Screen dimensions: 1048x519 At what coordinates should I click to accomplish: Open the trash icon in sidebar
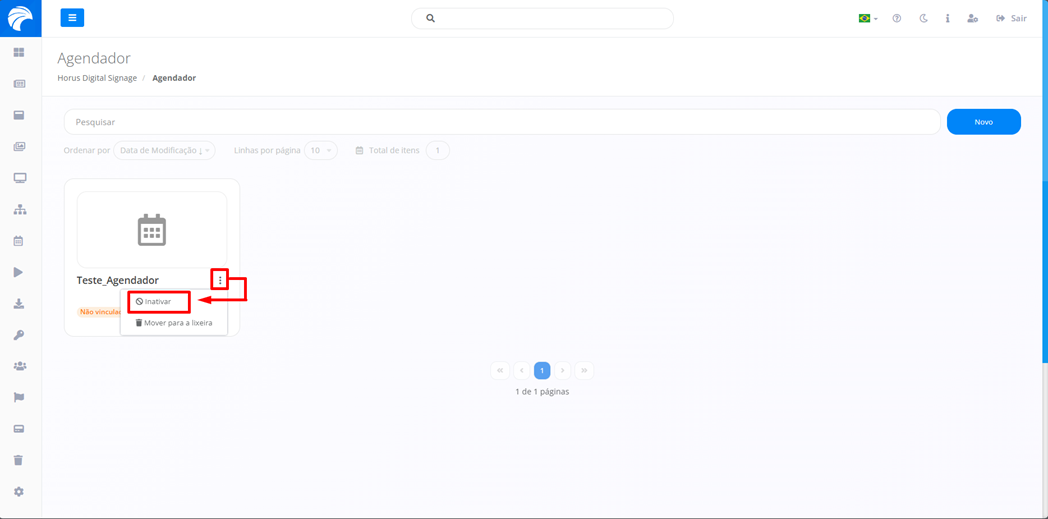pos(18,460)
